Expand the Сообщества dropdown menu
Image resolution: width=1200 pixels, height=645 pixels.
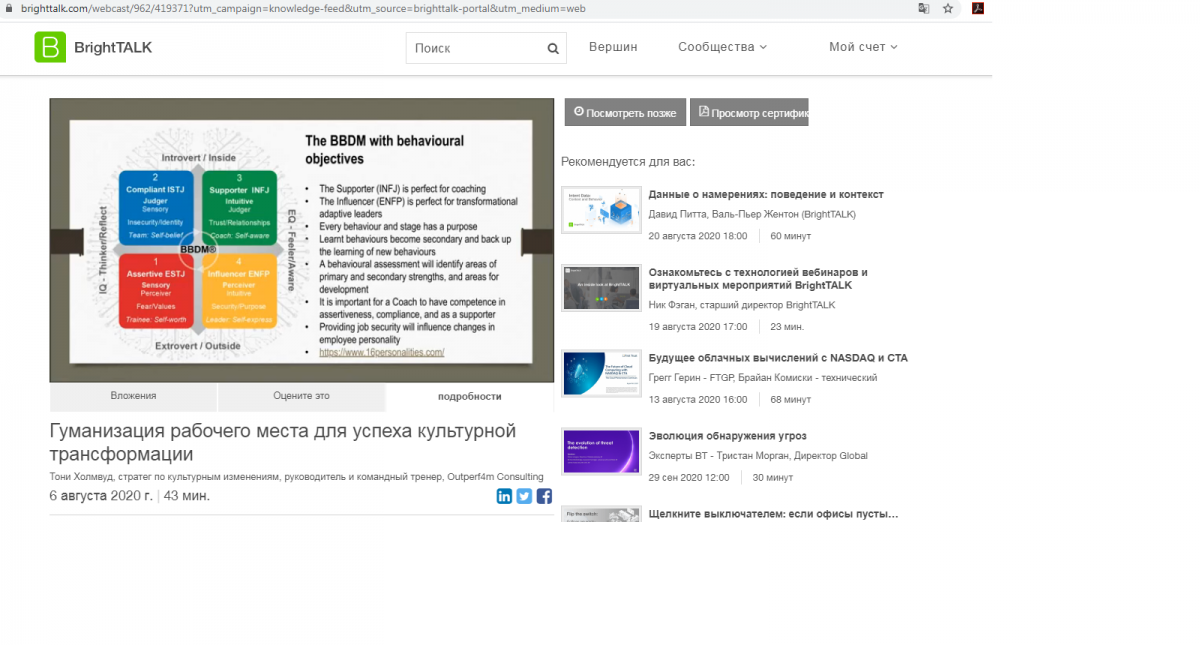(722, 47)
